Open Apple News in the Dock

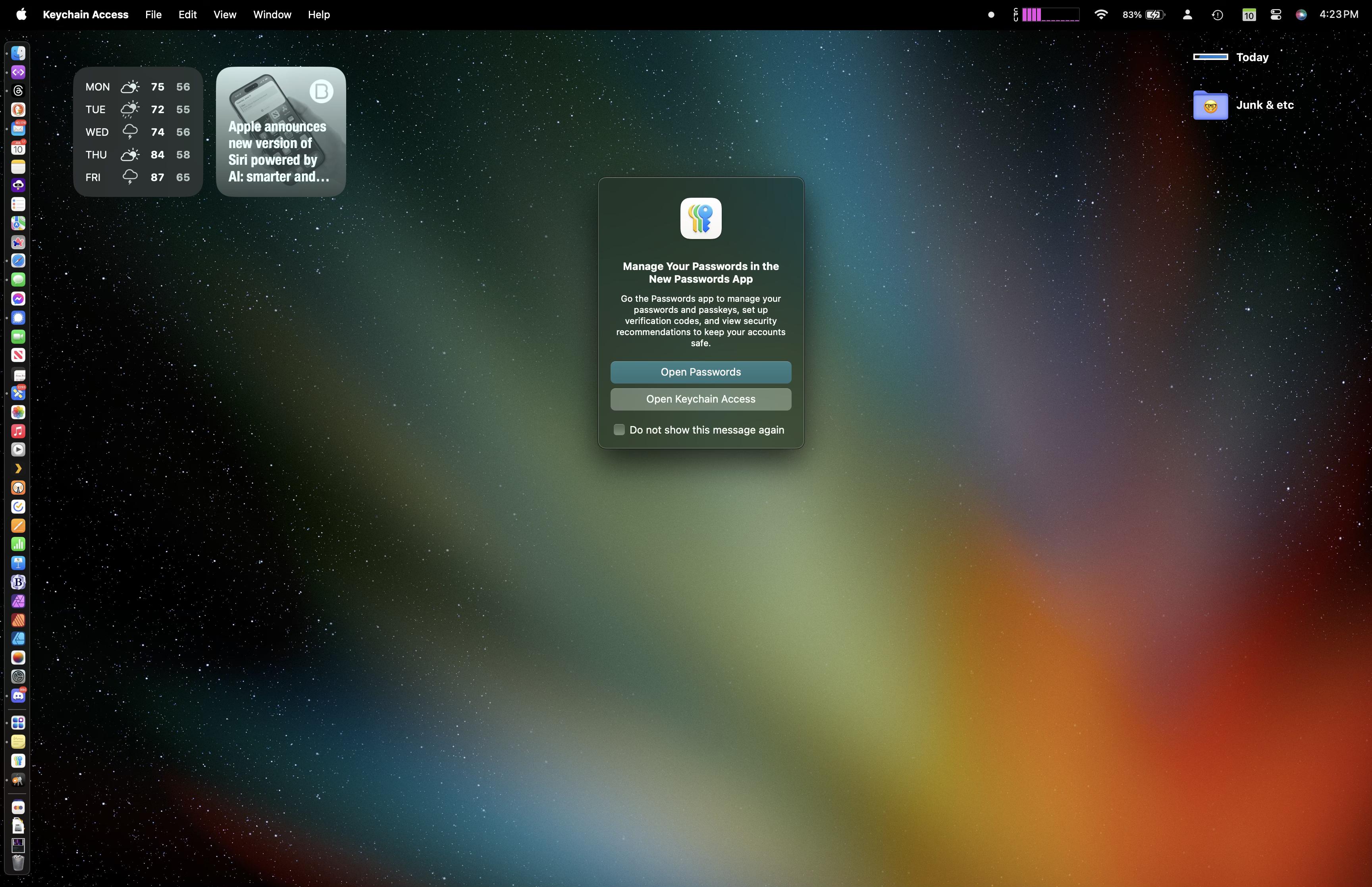click(x=18, y=355)
